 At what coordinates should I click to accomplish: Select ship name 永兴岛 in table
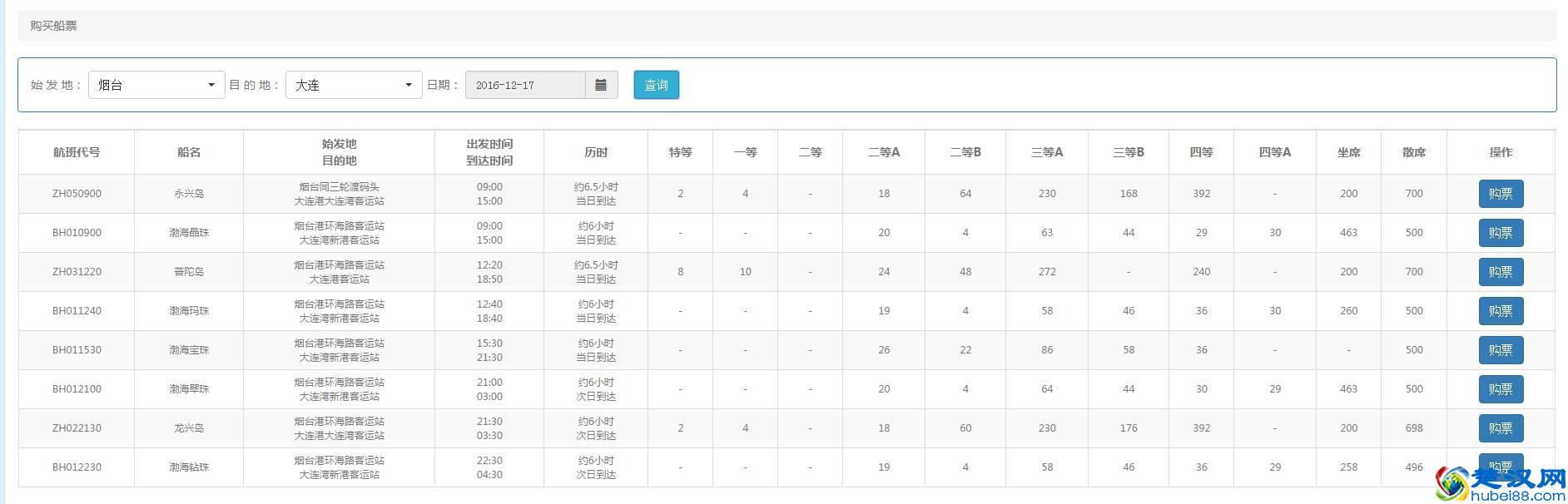coord(189,194)
